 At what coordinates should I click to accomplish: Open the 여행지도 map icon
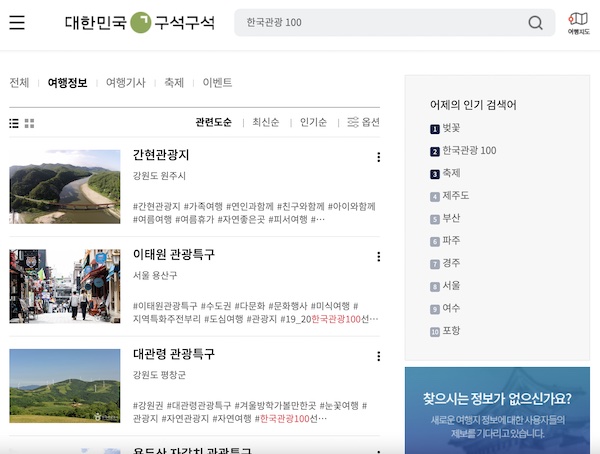(x=578, y=23)
